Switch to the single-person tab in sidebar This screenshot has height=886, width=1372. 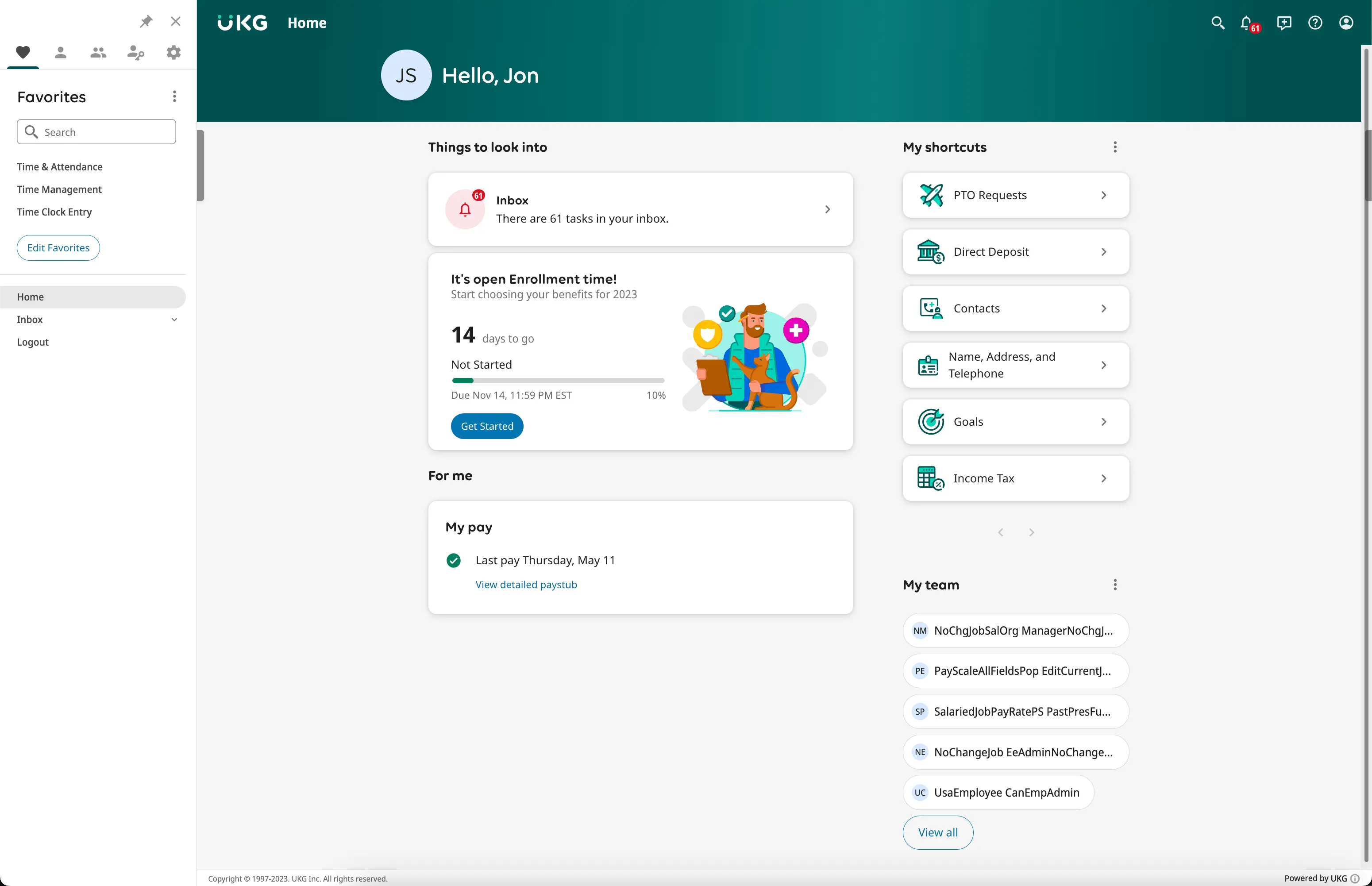point(60,52)
